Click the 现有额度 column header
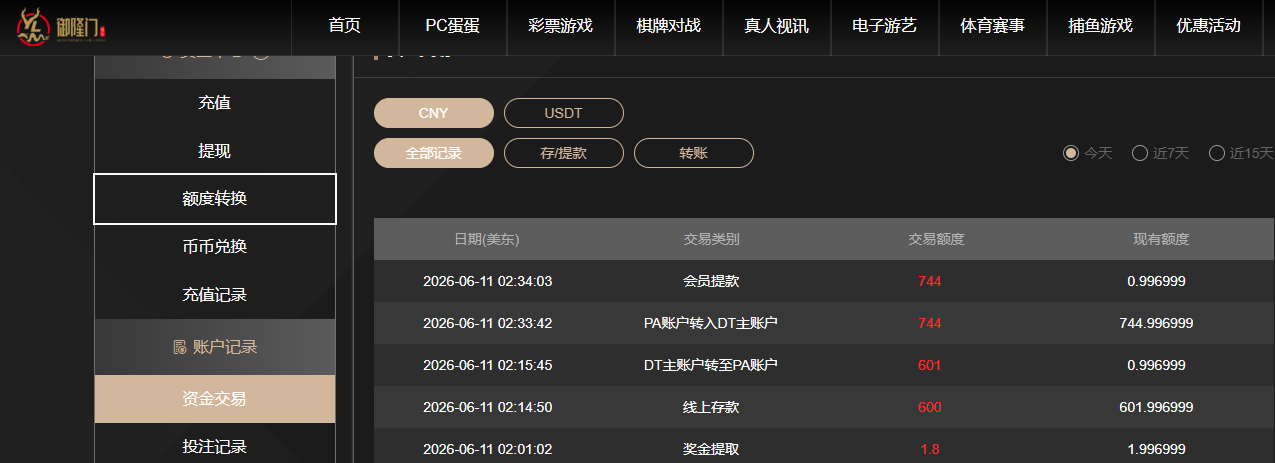Viewport: 1275px width, 463px height. (x=1161, y=239)
